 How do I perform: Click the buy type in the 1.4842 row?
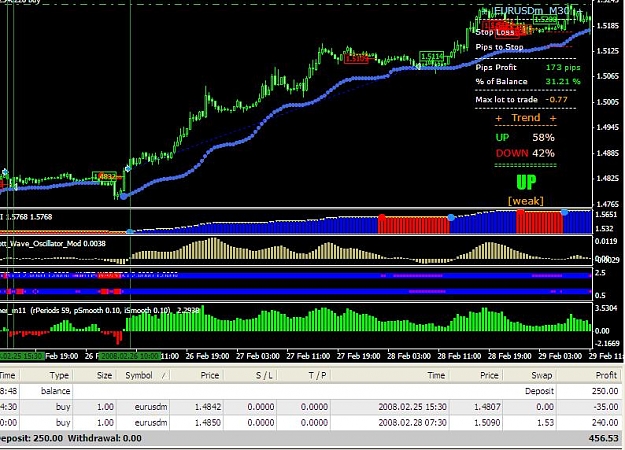click(x=63, y=407)
